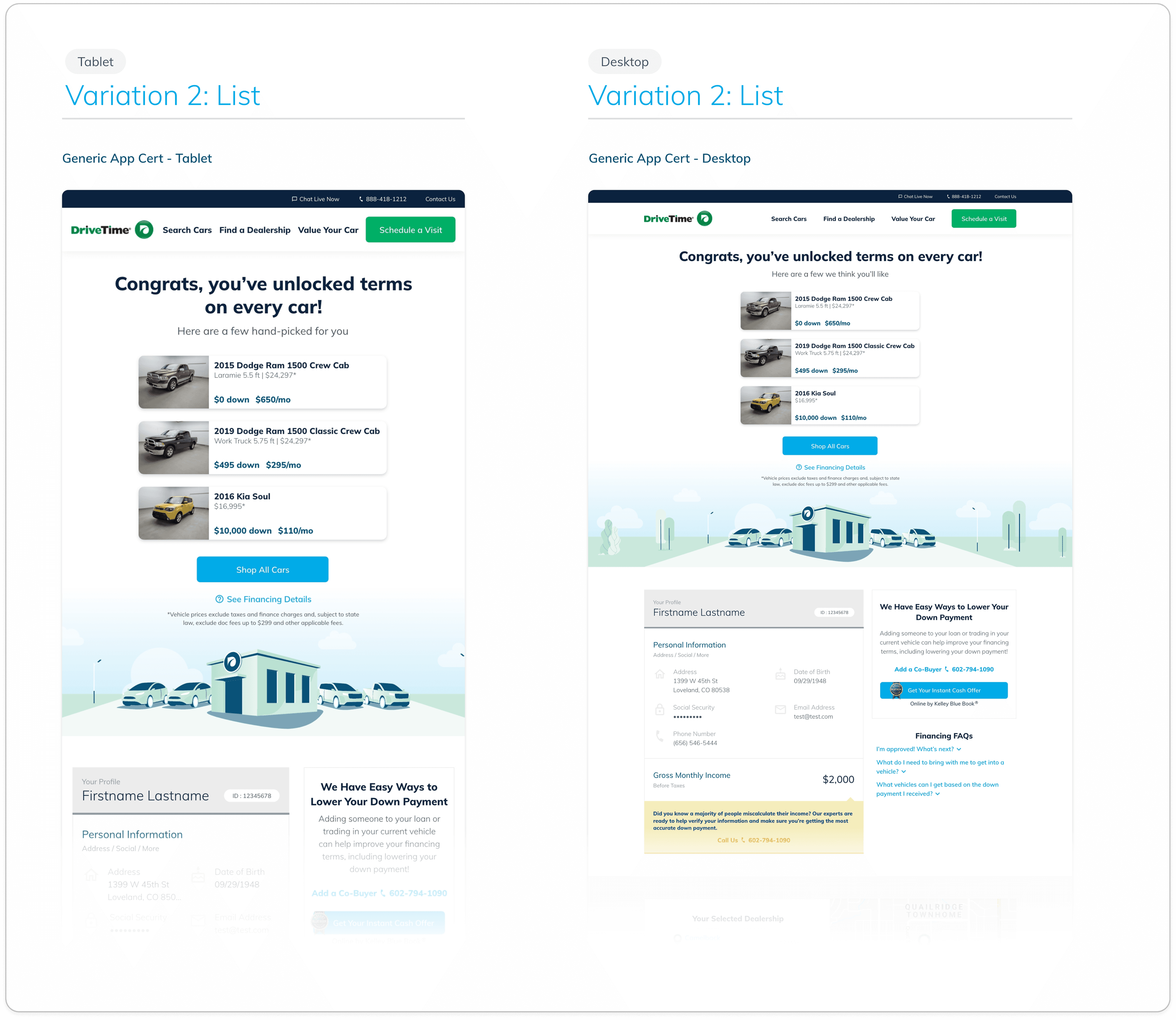The width and height of the screenshot is (1176, 1020).
Task: Click Kelley Blue Book badge on desktop cash offer
Action: (x=896, y=690)
